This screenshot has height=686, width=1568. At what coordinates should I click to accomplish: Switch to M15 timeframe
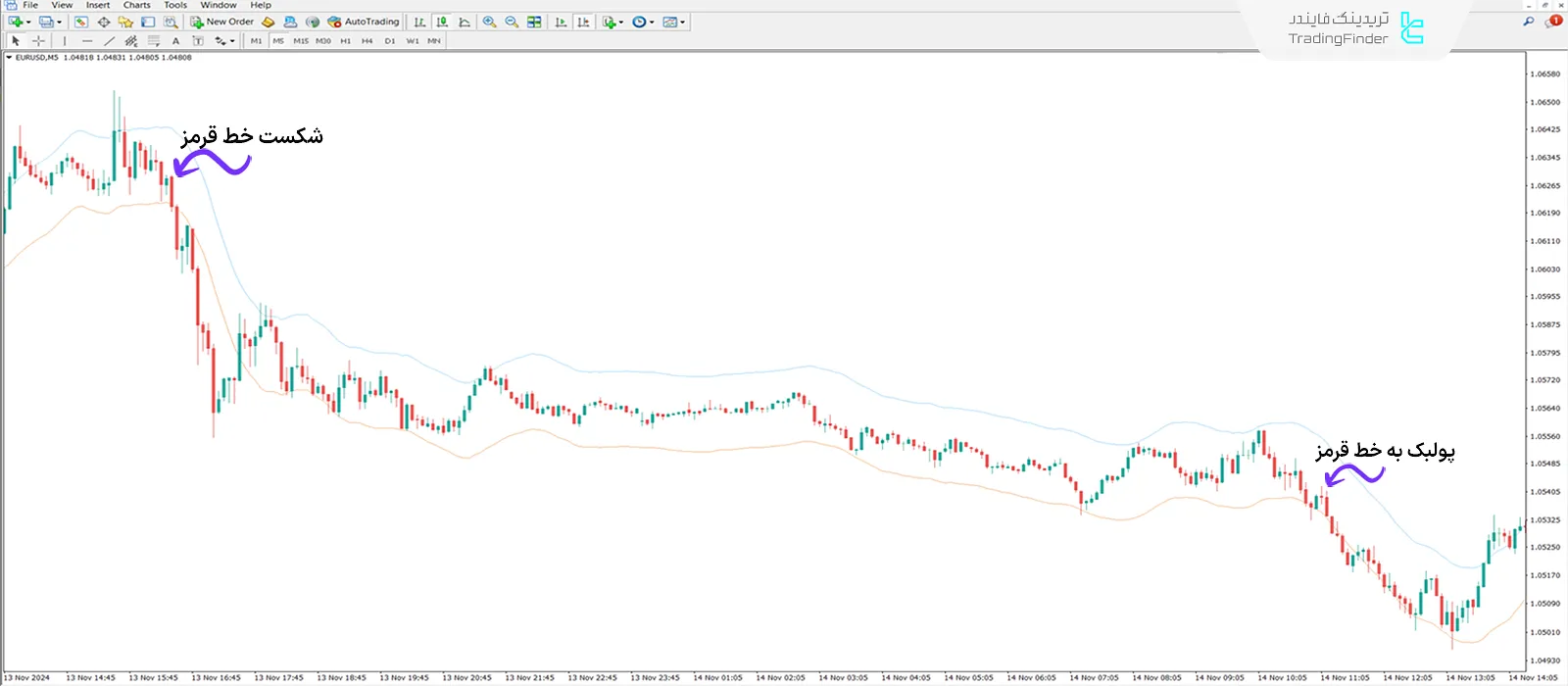[301, 41]
